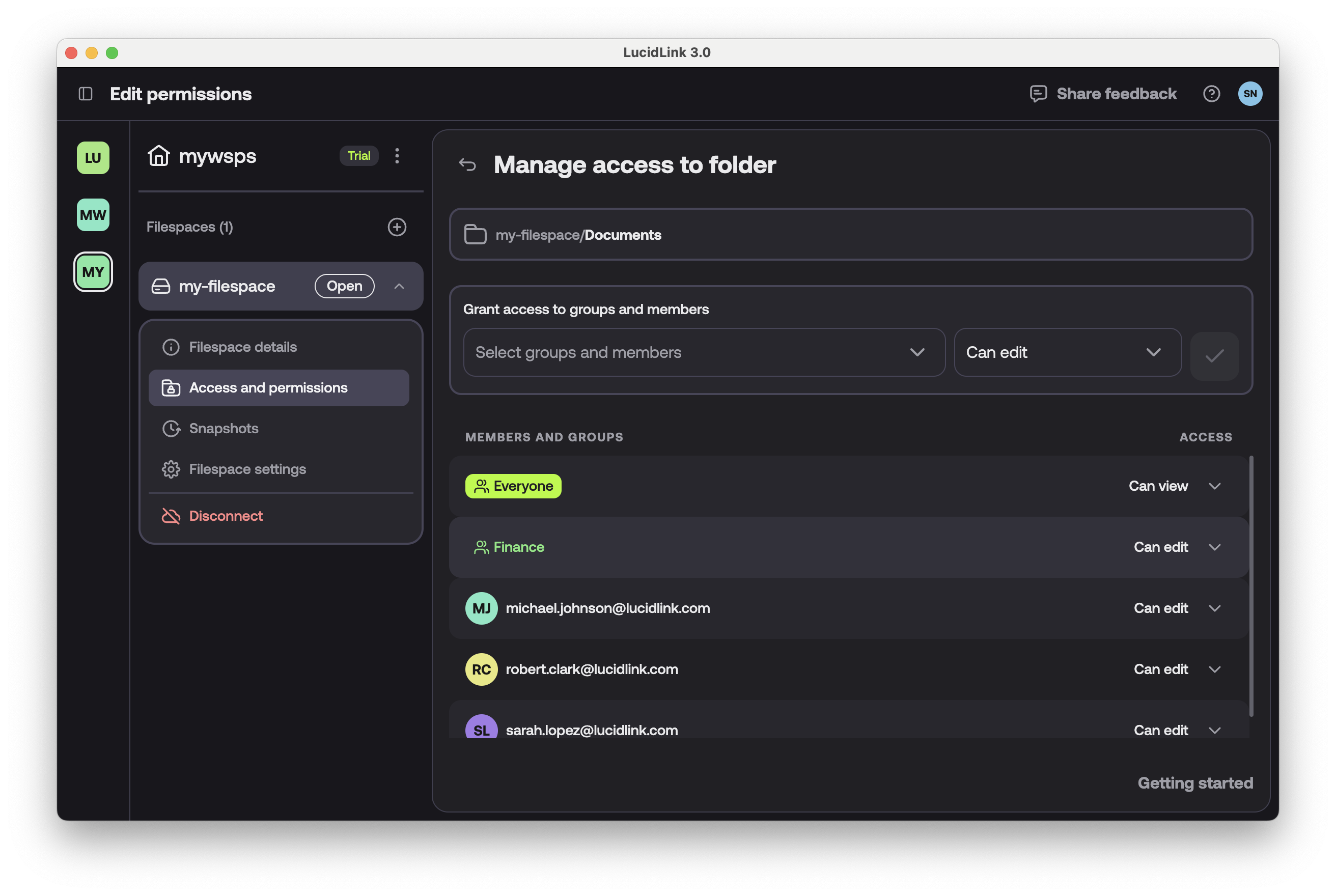
Task: Confirm grant access with checkmark button
Action: [x=1214, y=356]
